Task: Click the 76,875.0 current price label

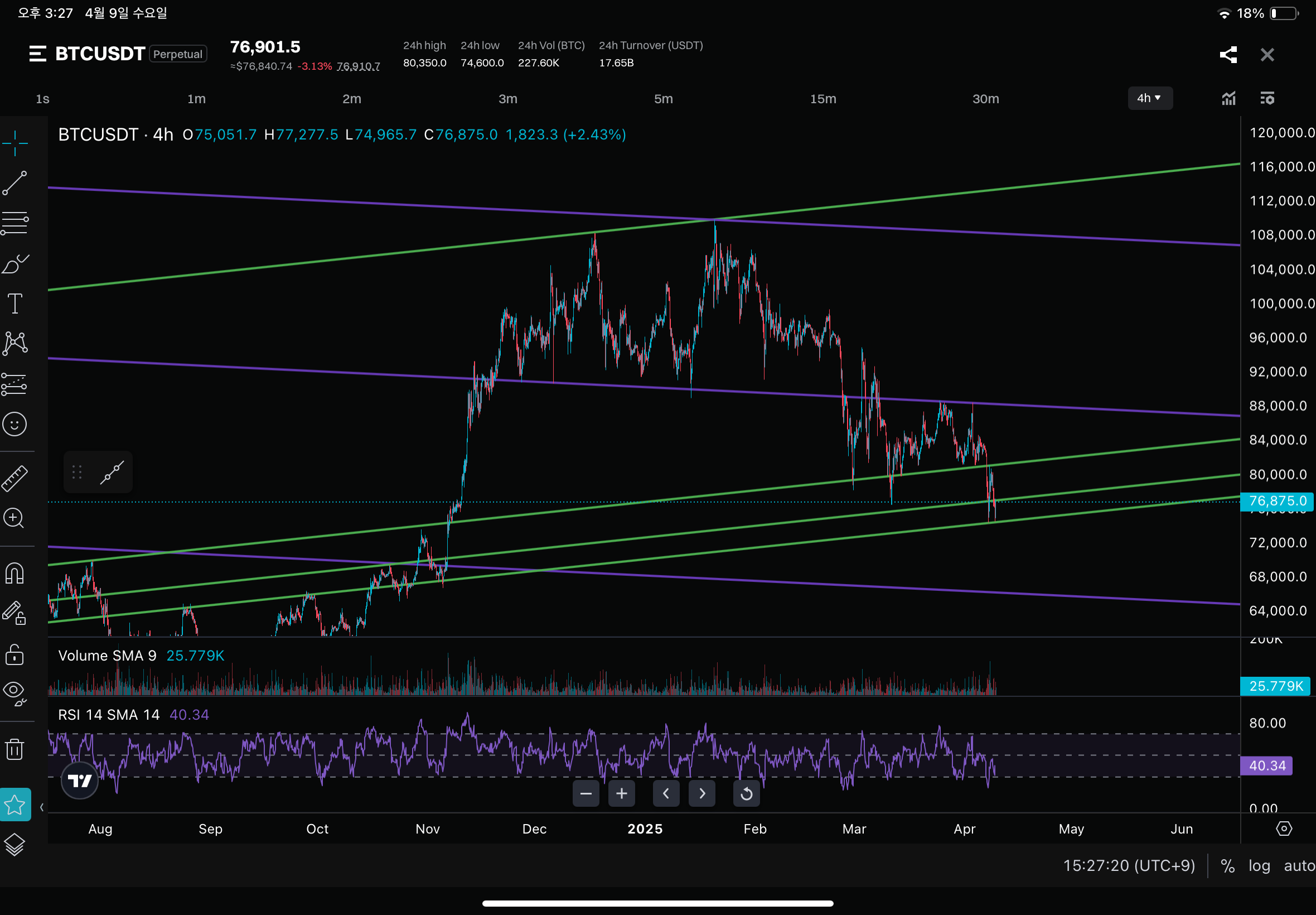Action: pyautogui.click(x=1277, y=501)
